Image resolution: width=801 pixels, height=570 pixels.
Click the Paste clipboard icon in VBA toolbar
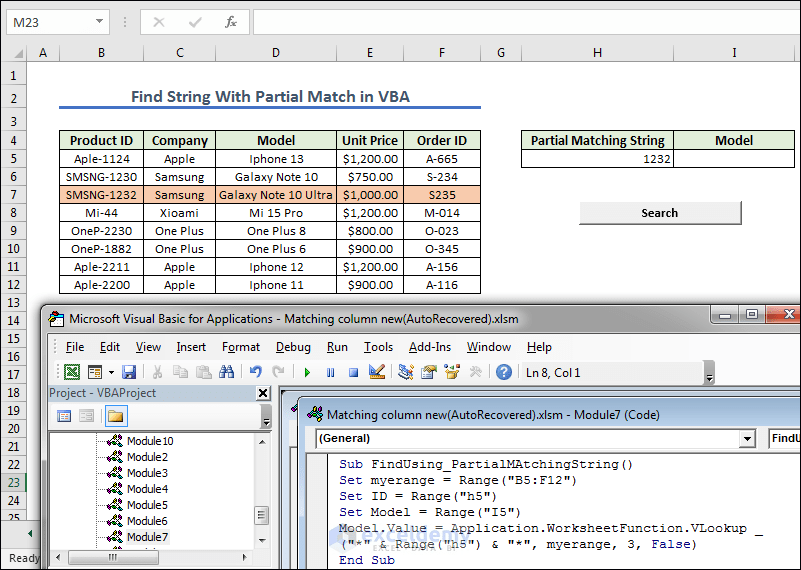204,372
